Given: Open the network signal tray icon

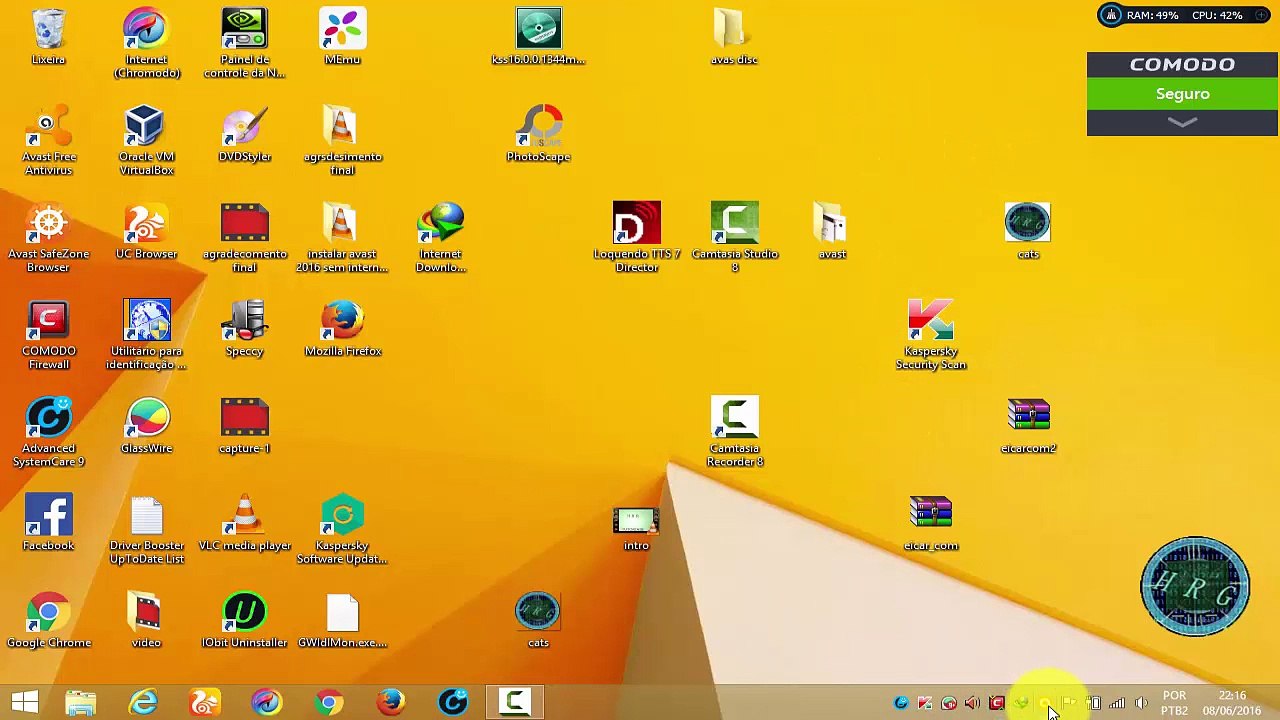Looking at the screenshot, I should tap(1117, 703).
